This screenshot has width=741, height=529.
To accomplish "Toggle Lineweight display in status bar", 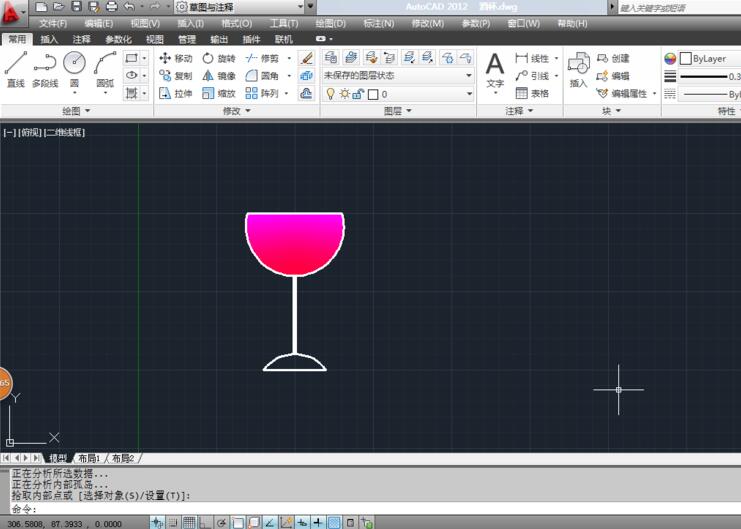I will 318,522.
